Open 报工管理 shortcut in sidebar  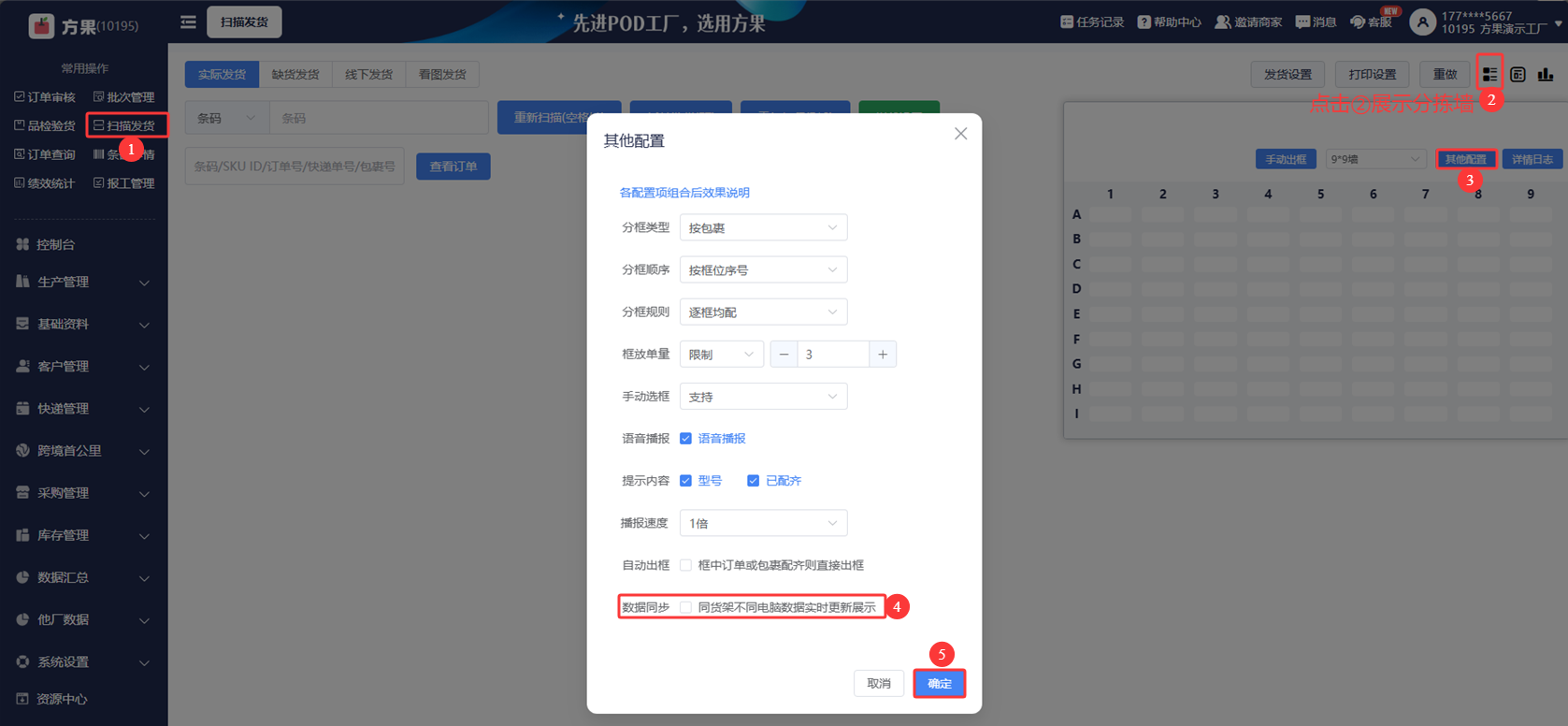click(124, 183)
